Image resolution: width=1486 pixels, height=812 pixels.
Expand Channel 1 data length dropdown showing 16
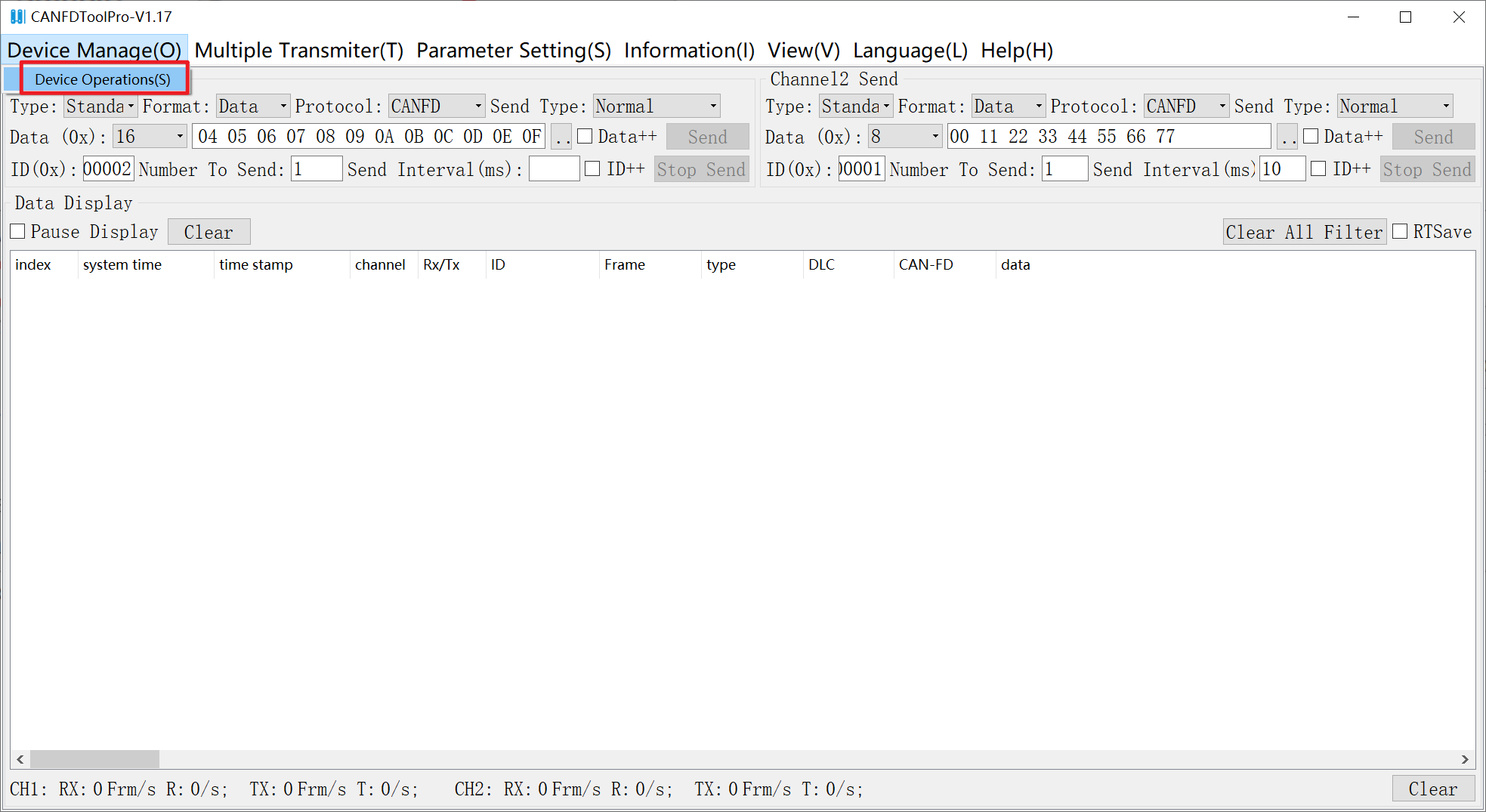pos(180,137)
